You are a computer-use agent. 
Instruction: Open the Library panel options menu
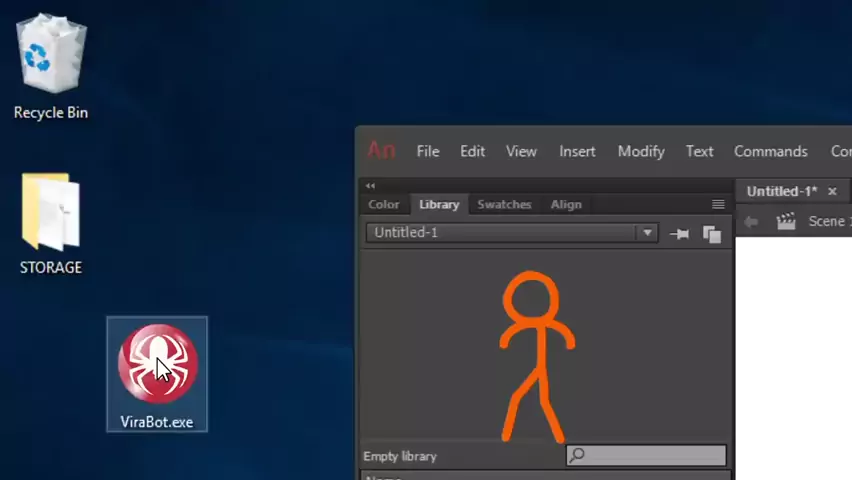coord(718,204)
